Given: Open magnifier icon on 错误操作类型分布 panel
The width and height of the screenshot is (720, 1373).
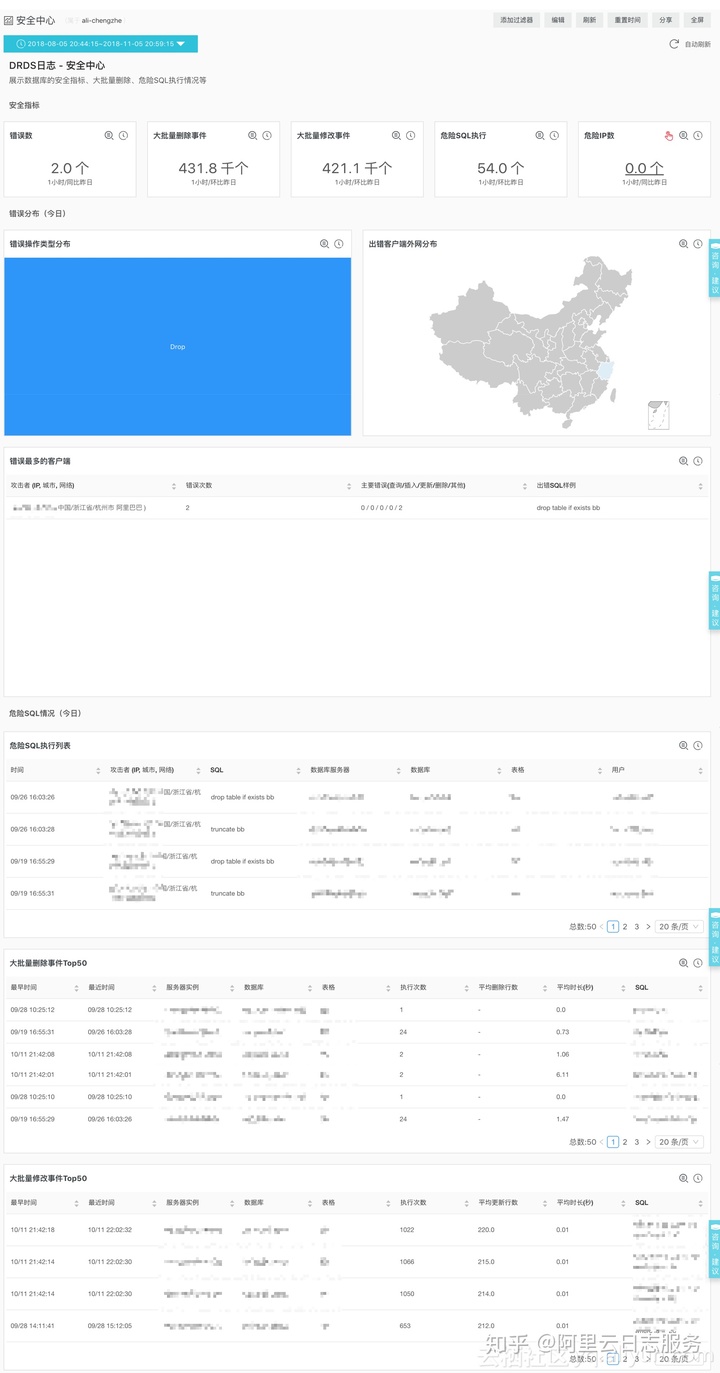Looking at the screenshot, I should tap(325, 244).
